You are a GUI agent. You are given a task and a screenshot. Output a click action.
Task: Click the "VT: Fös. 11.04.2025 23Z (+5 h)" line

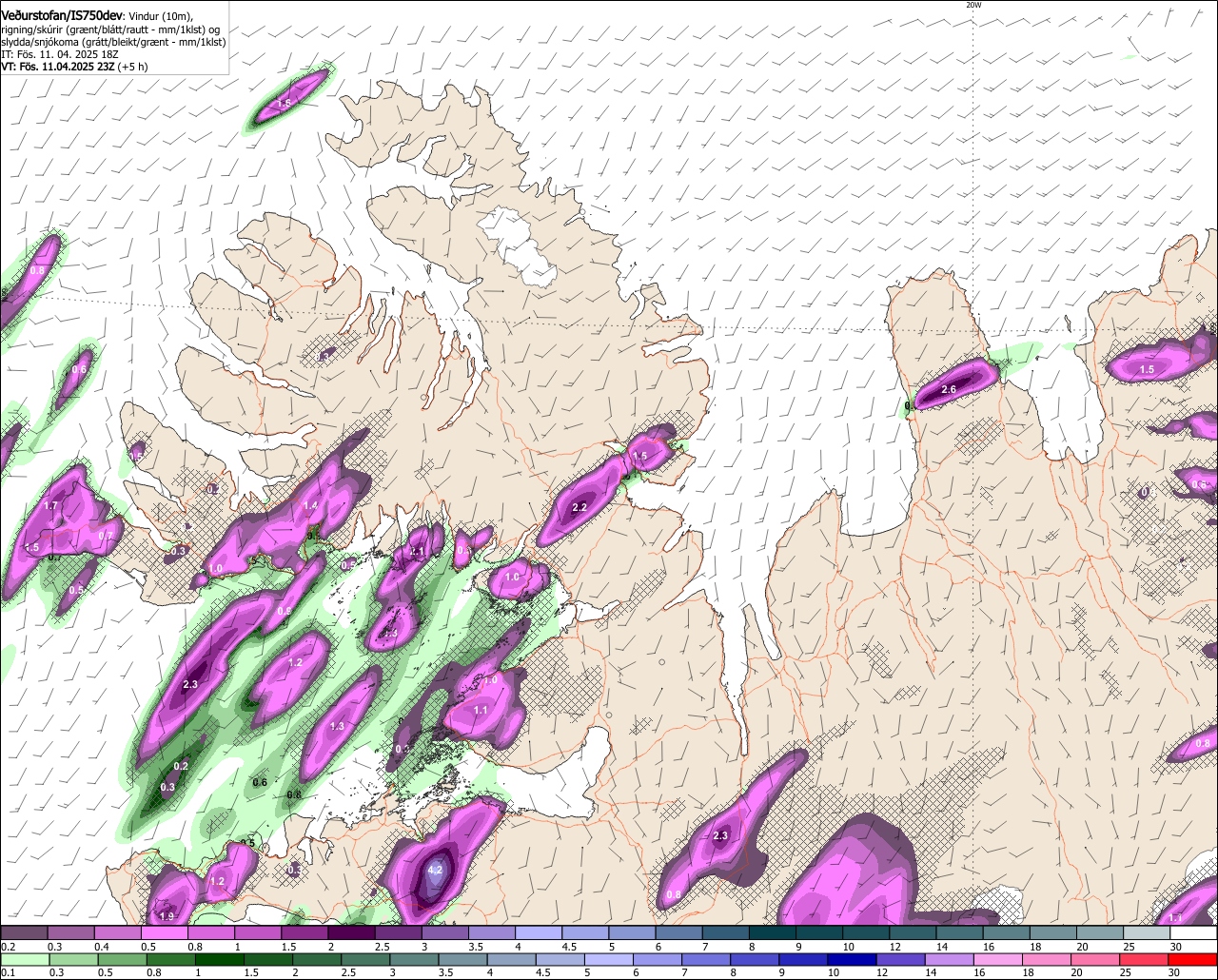pos(74,67)
